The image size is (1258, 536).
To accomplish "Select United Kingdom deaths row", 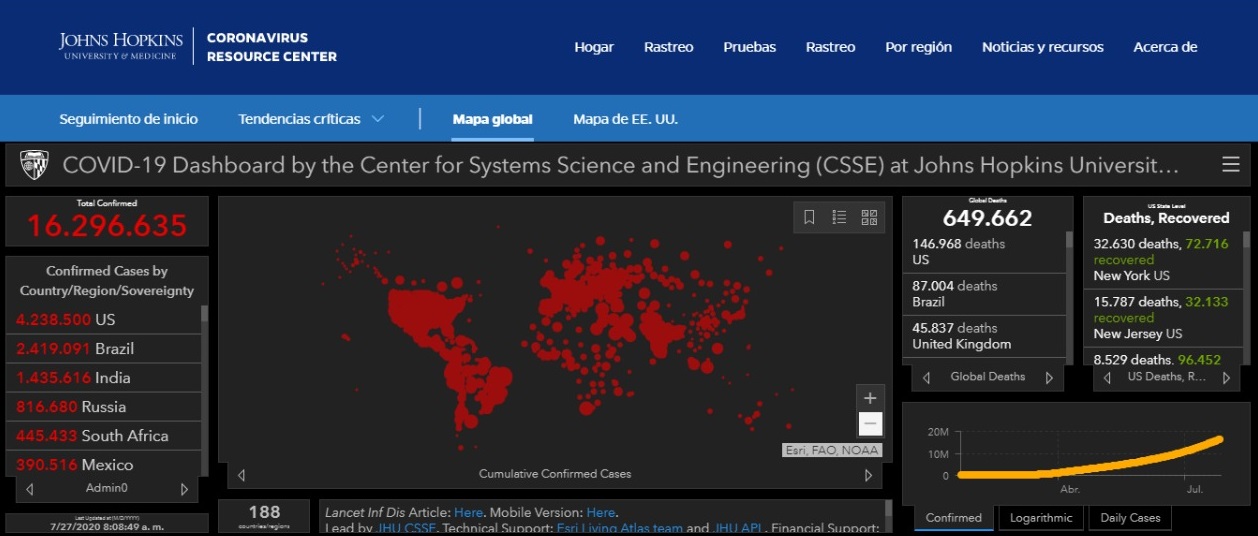I will point(985,336).
